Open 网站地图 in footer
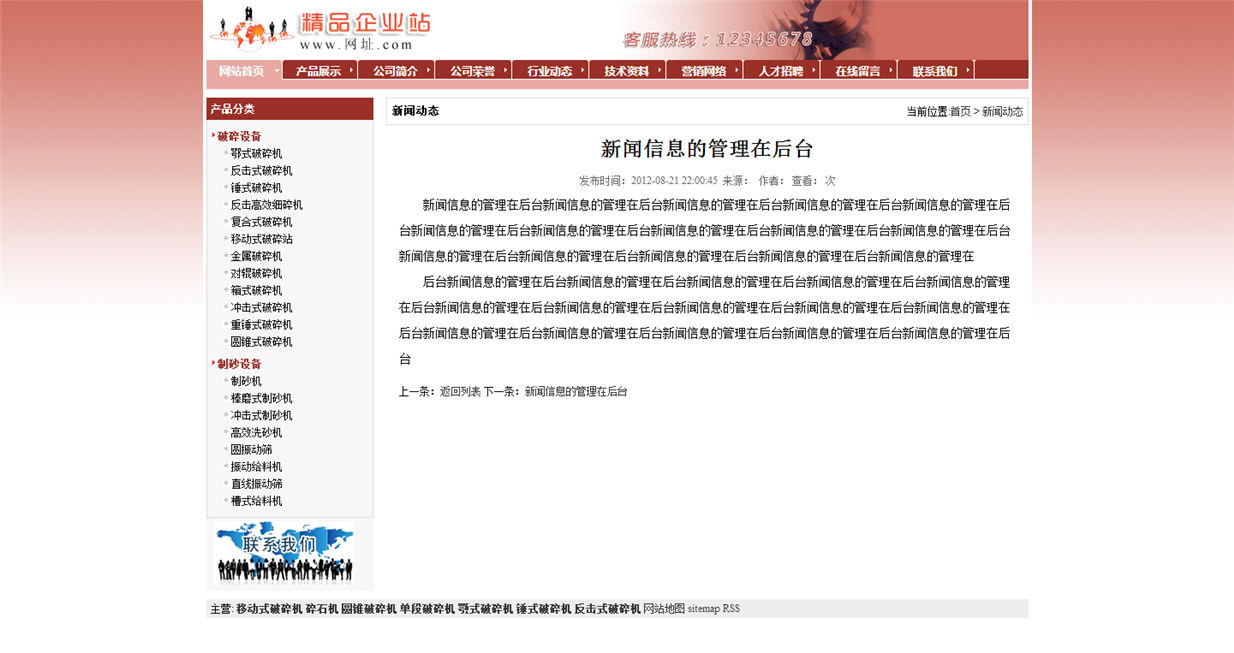Screen dimensions: 1234x653 (x=664, y=609)
